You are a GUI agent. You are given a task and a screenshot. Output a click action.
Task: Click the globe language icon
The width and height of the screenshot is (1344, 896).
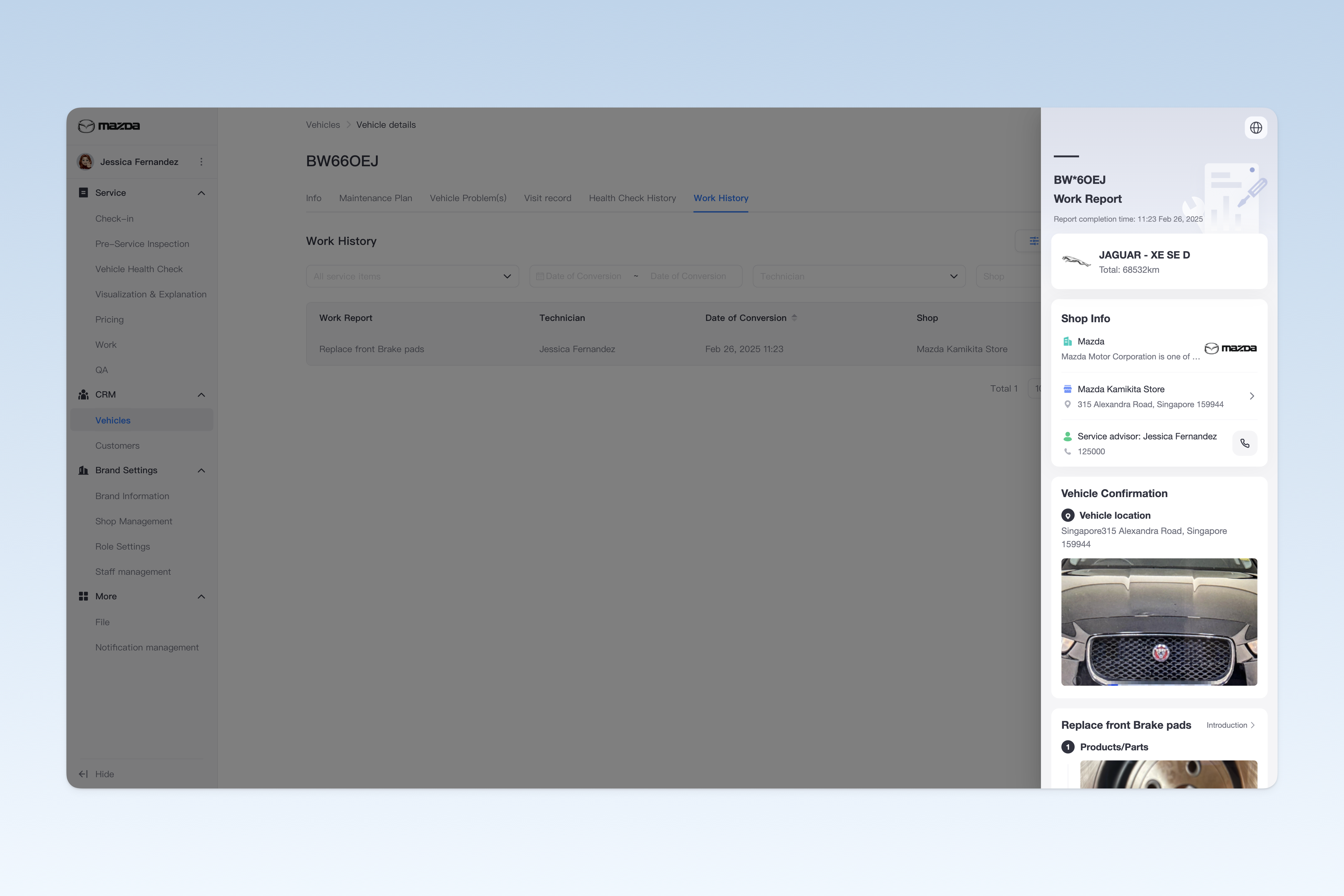(x=1255, y=128)
